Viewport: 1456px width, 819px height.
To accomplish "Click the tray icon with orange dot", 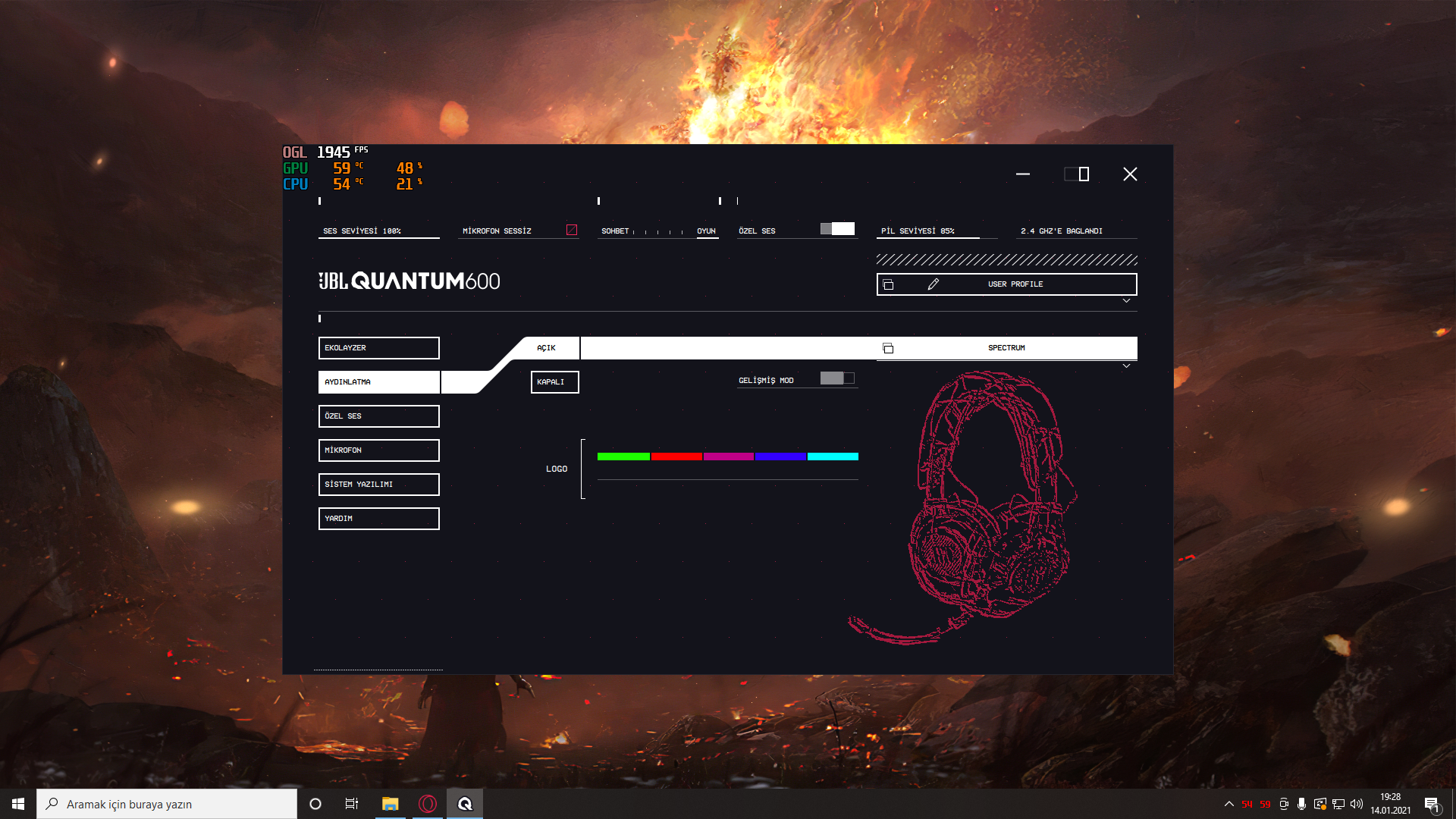I will point(1320,804).
